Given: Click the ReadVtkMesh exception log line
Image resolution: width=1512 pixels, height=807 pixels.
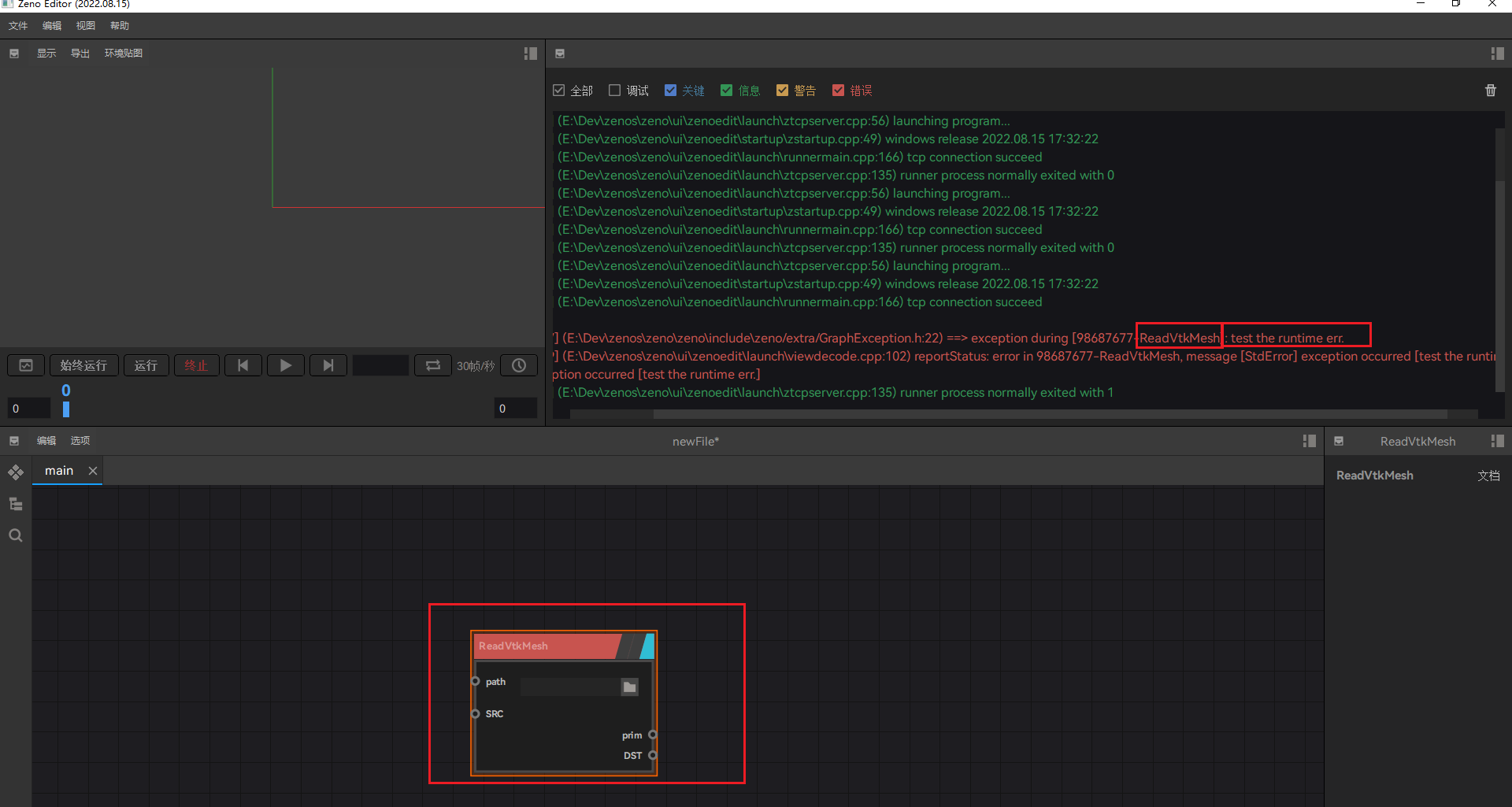Looking at the screenshot, I should 948,339.
